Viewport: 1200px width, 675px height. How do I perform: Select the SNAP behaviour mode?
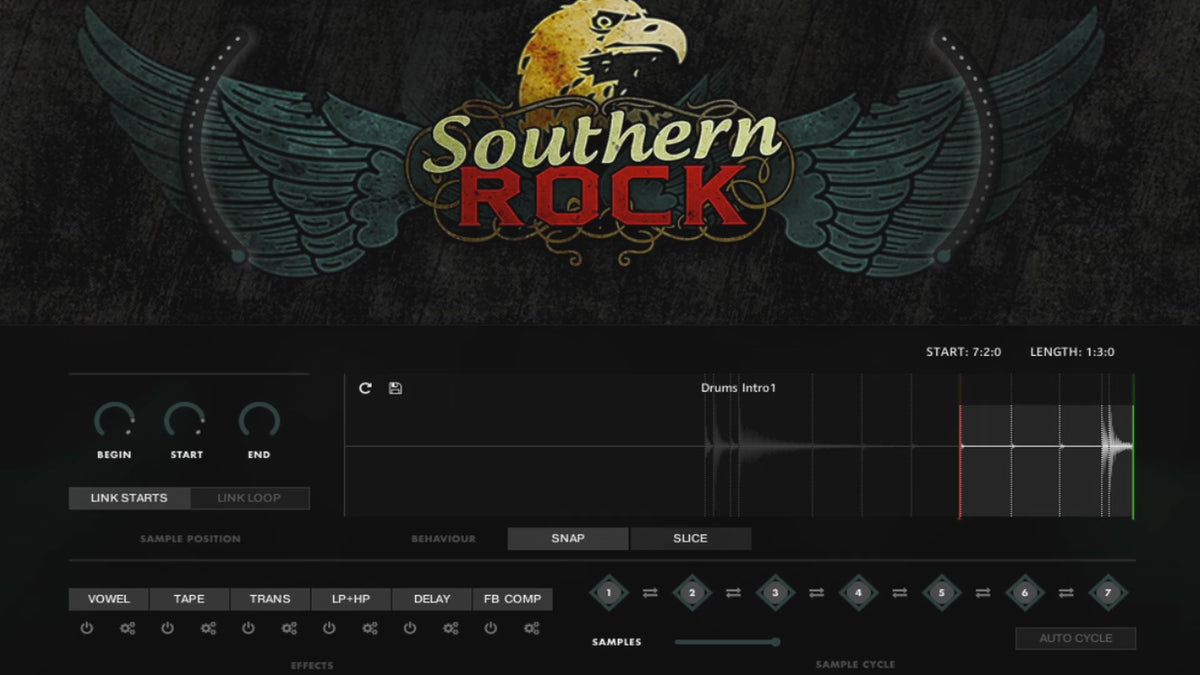click(x=568, y=539)
